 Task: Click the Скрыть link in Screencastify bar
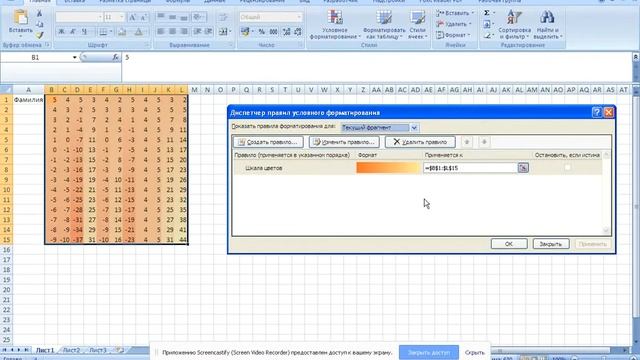[x=475, y=352]
